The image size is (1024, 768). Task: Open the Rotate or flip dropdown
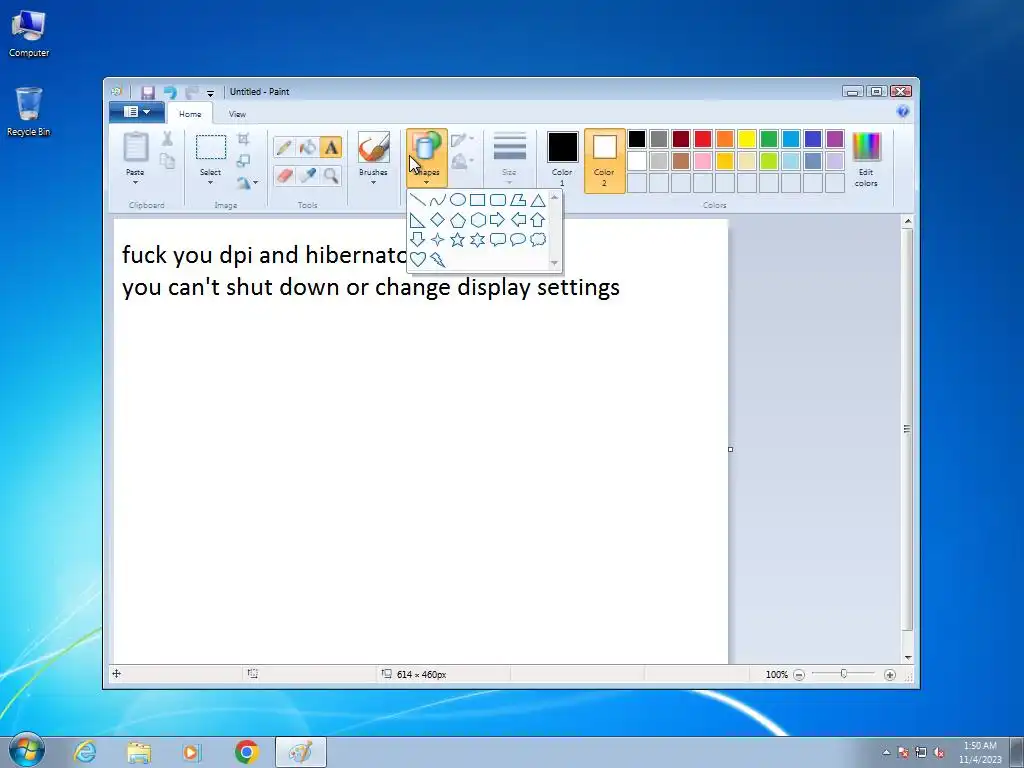247,183
